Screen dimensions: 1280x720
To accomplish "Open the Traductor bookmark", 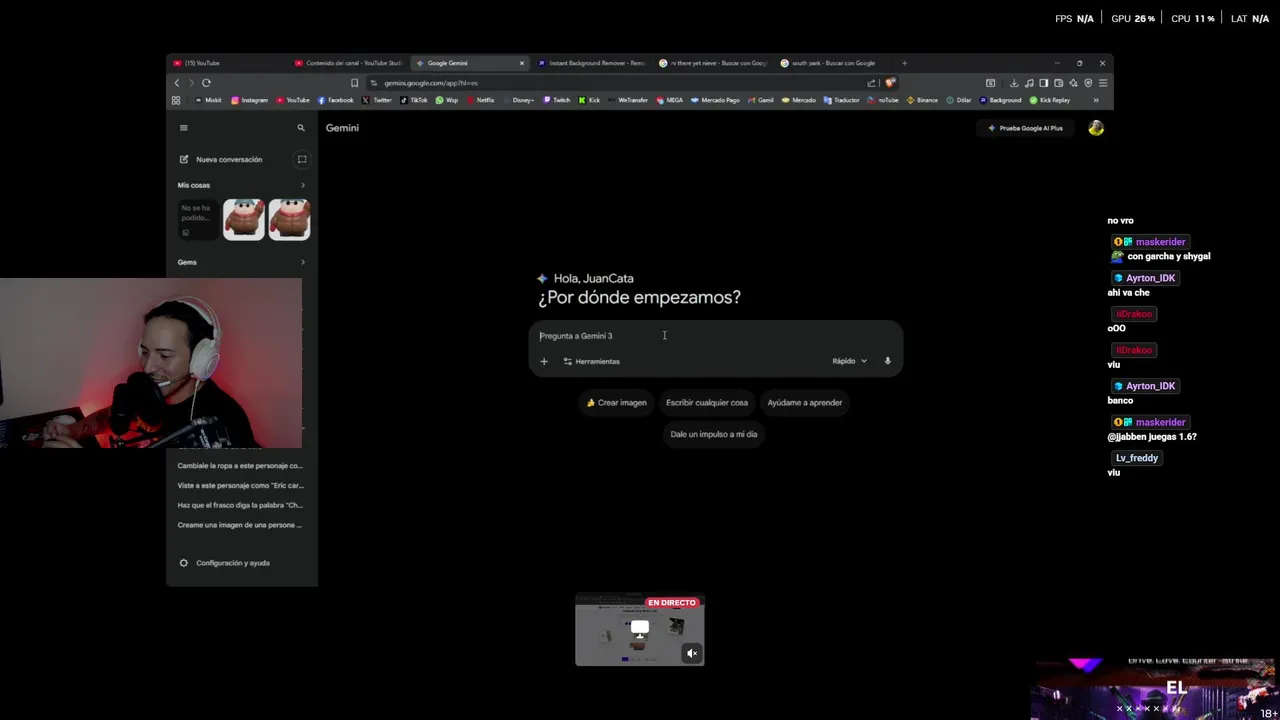I will [x=841, y=100].
